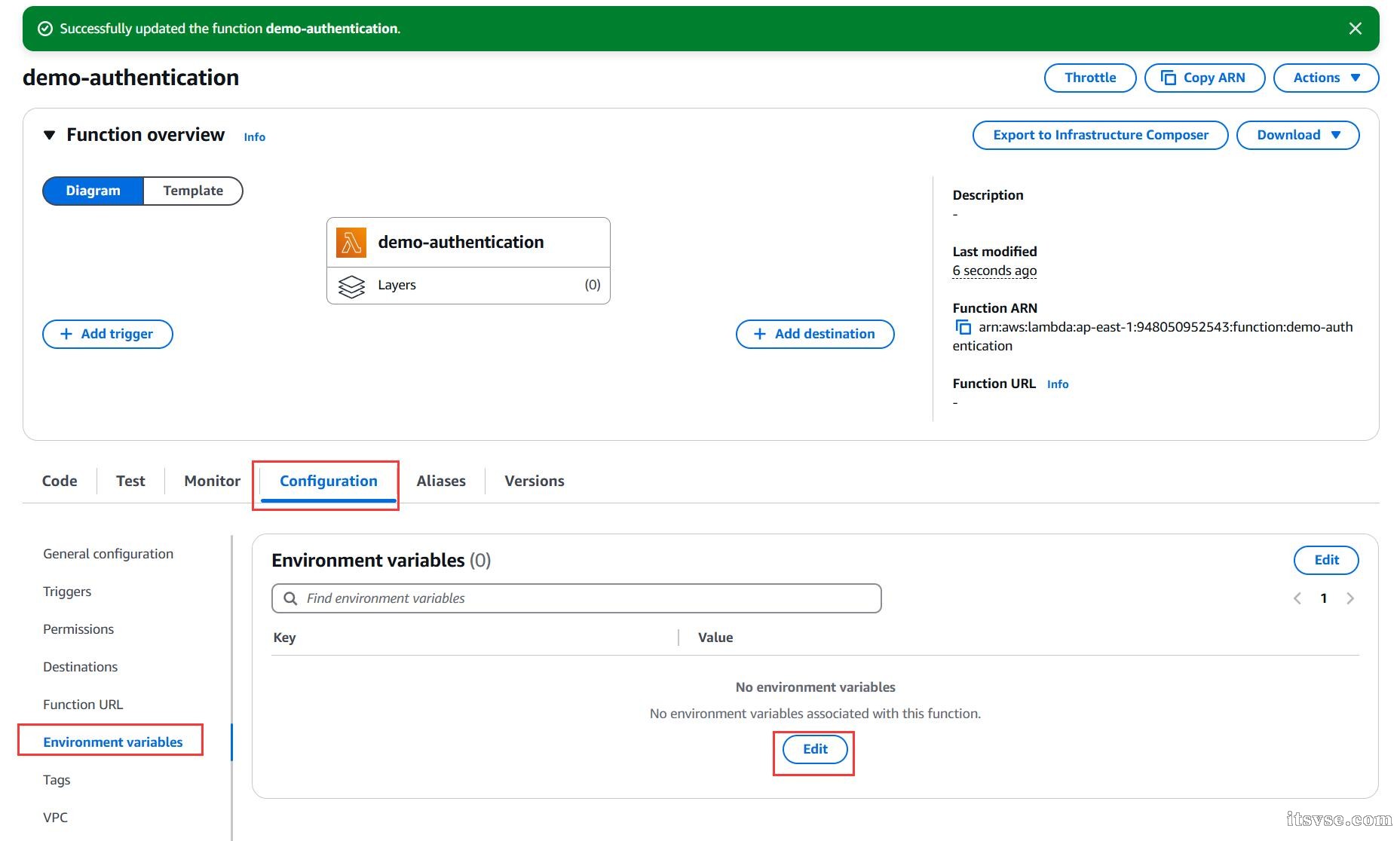Copy the function ARN with Copy ARN button
Image resolution: width=1400 pixels, height=841 pixels.
[x=1204, y=78]
